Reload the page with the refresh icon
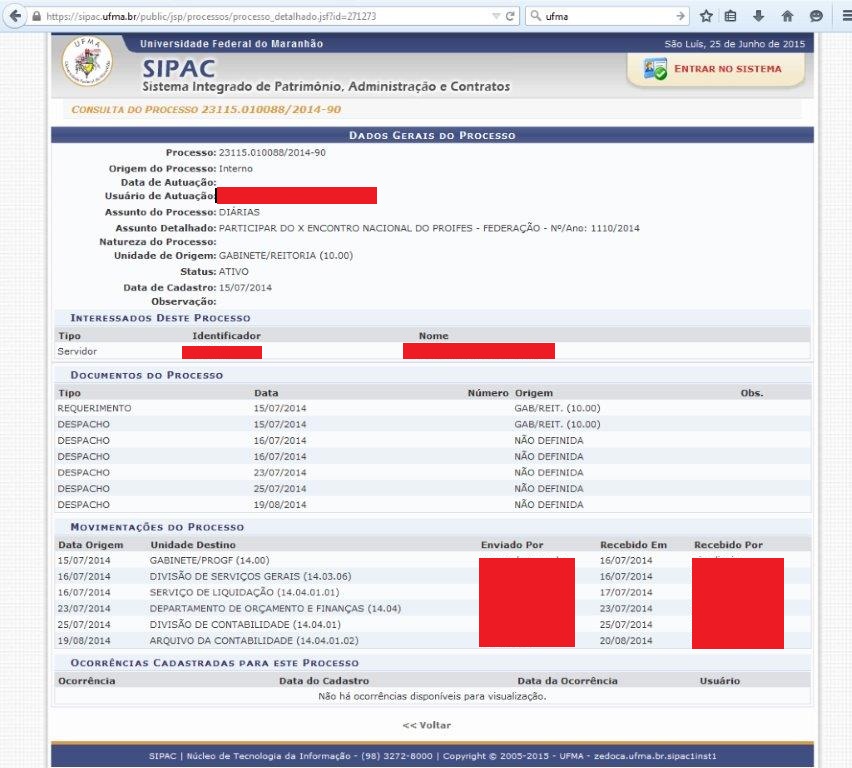Image resolution: width=852 pixels, height=768 pixels. click(x=510, y=16)
